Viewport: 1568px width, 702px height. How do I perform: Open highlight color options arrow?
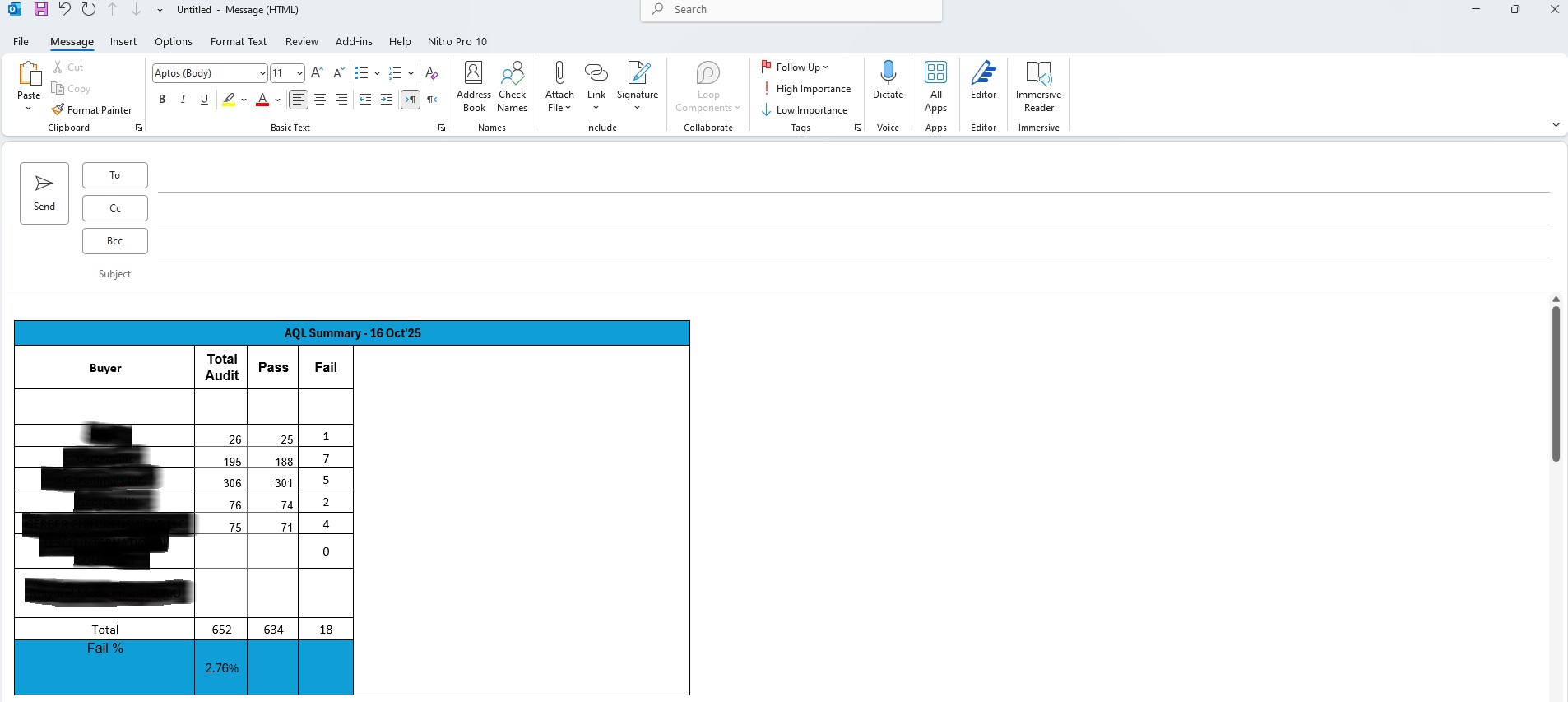pyautogui.click(x=244, y=100)
